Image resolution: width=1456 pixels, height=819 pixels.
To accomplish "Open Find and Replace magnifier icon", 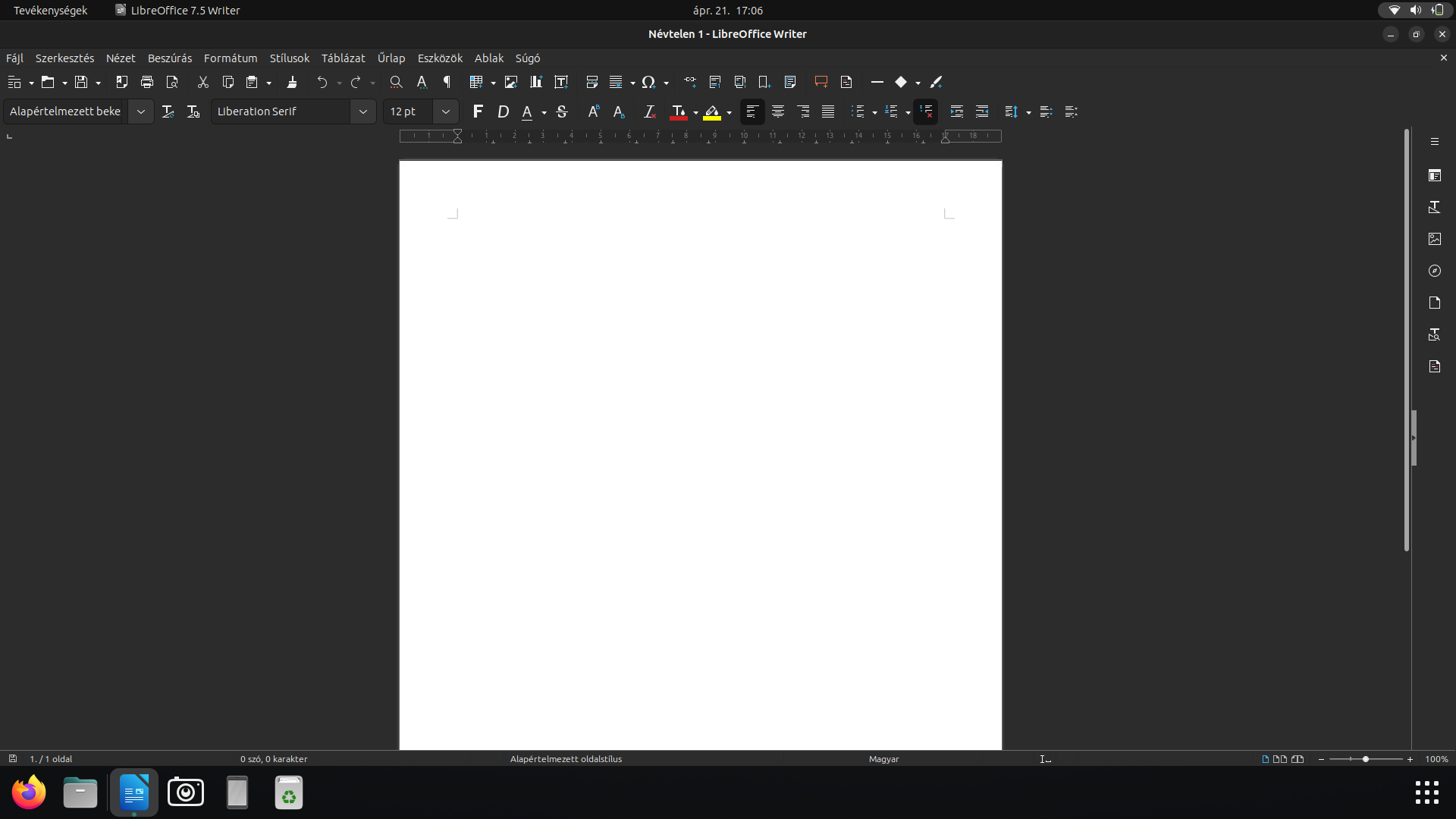I will (x=396, y=82).
